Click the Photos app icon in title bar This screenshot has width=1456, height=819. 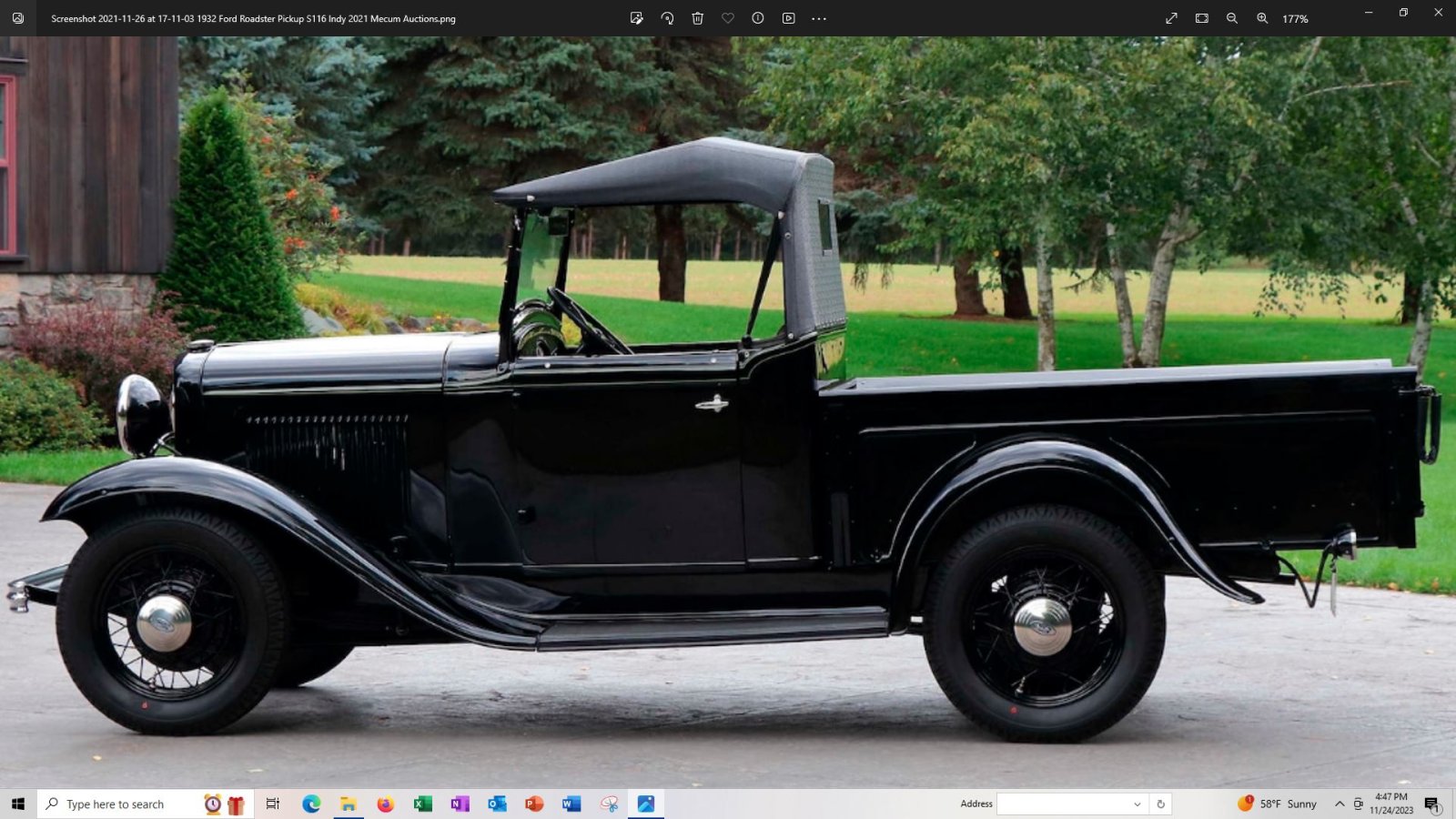pos(18,18)
